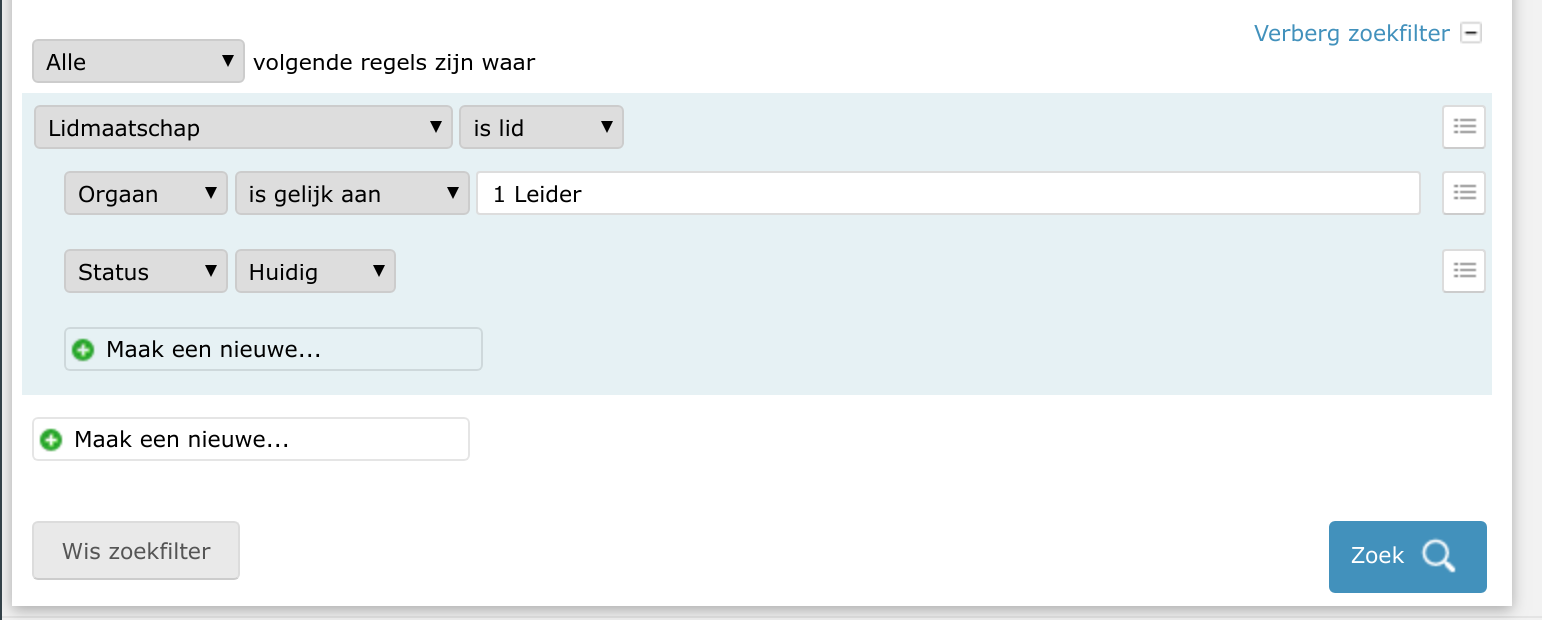
Task: Open the Alle match-type dropdown
Action: coord(138,61)
